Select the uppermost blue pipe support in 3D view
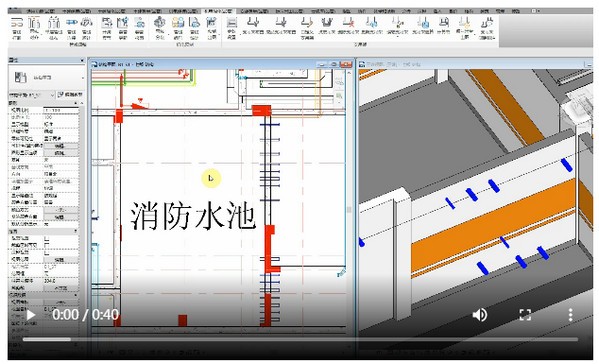This screenshot has height=364, width=599. click(x=567, y=165)
